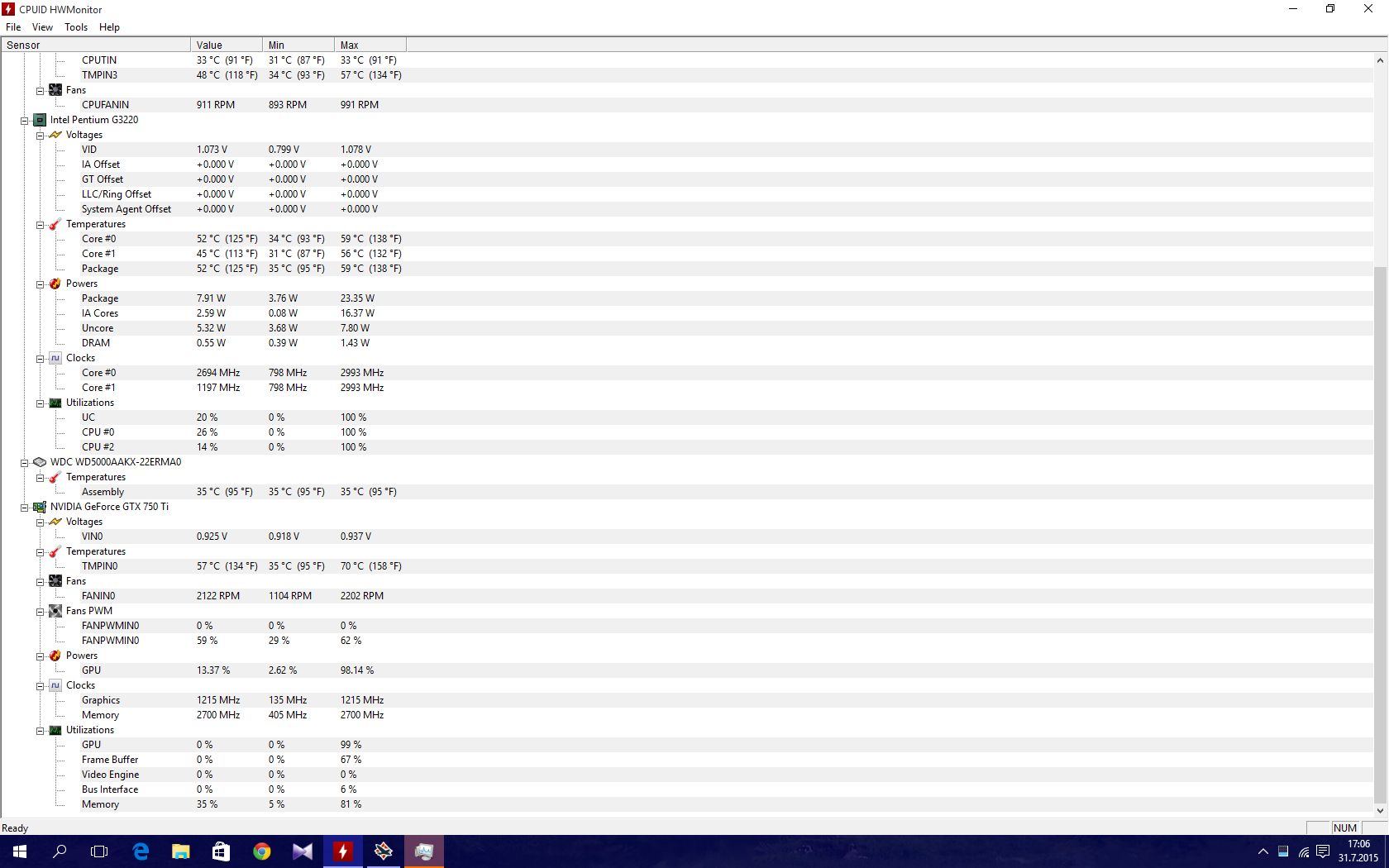Collapse the CPU Temperatures group
The image size is (1389, 868).
point(40,224)
